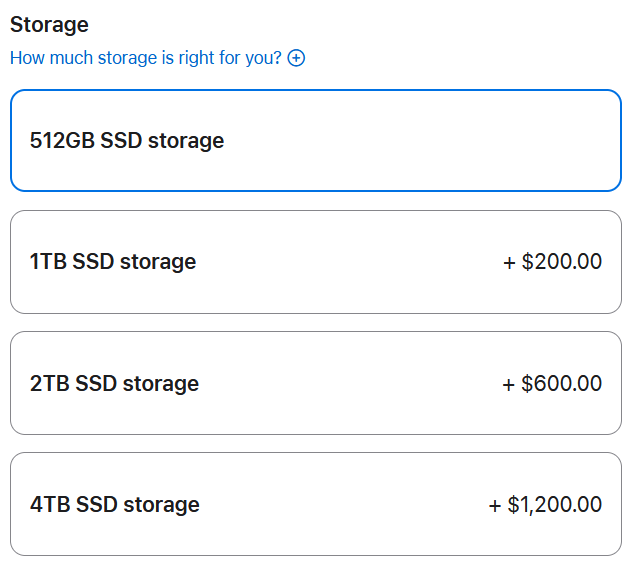Pick the 2TB SSD storage option

point(315,383)
